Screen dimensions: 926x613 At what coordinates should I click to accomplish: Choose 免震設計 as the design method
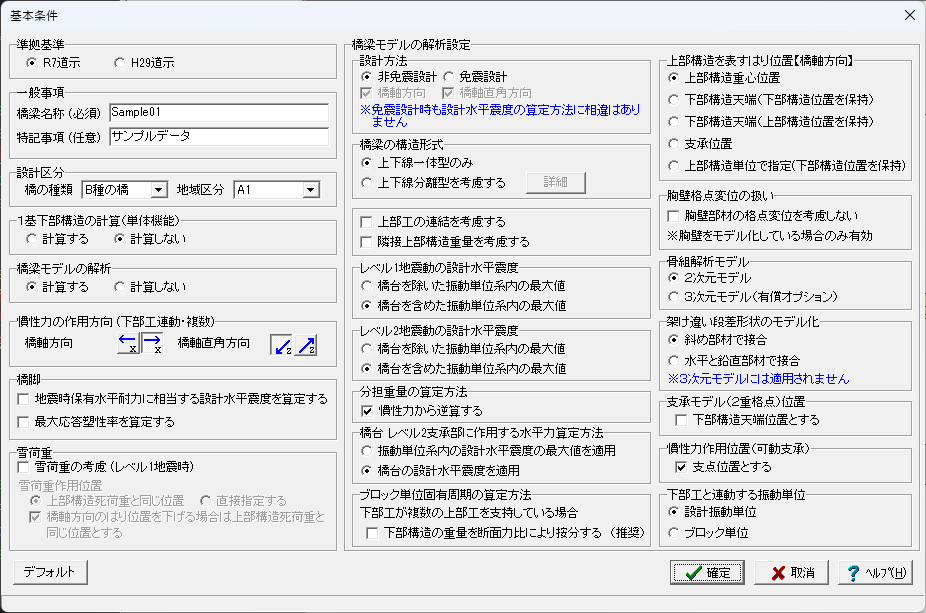point(449,77)
